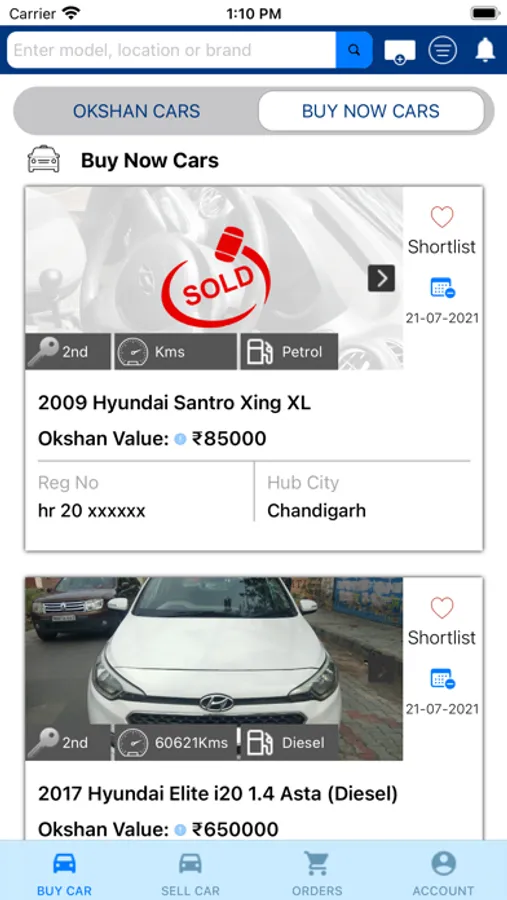The width and height of the screenshot is (507, 900).
Task: Show next photo arrow on Santro card
Action: (381, 278)
